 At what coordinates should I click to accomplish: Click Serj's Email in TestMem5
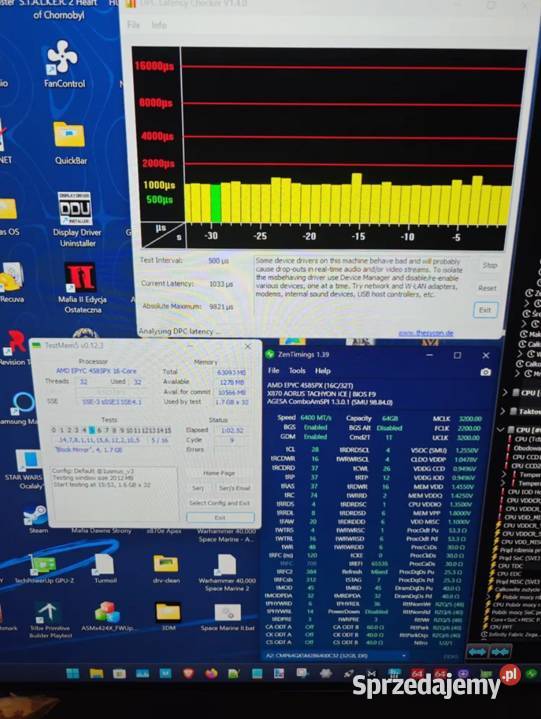point(234,488)
